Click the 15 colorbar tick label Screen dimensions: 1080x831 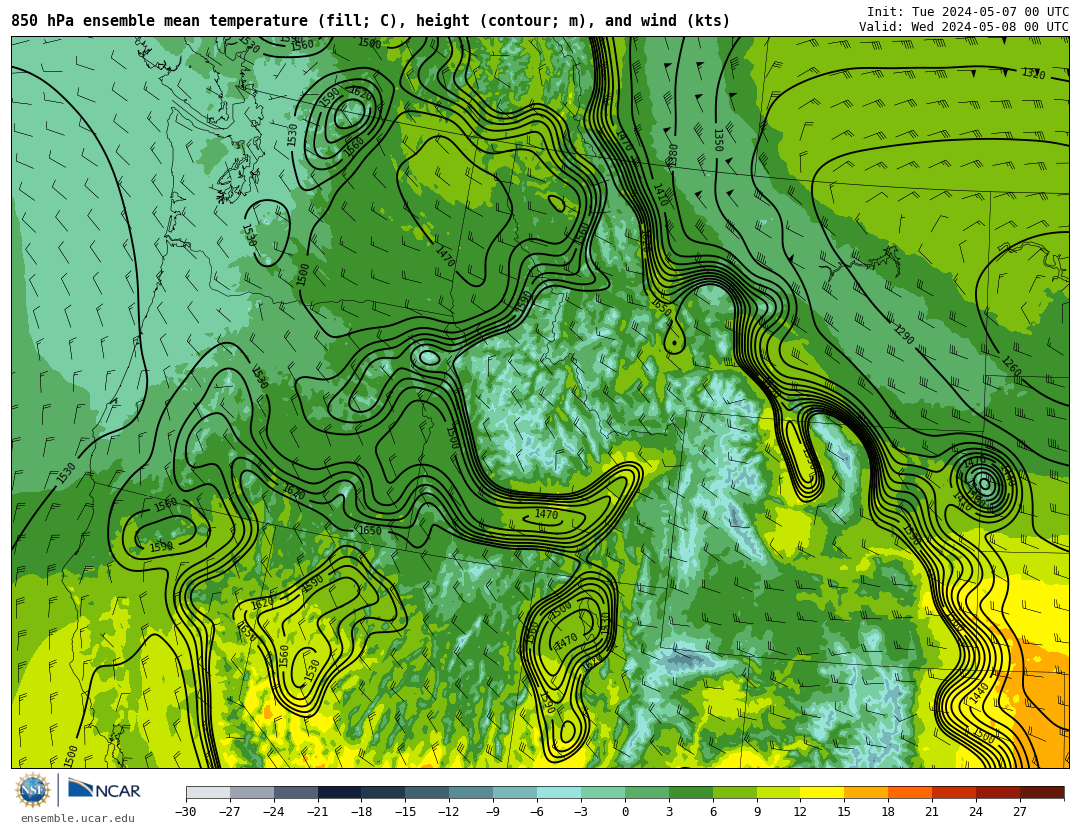[844, 812]
